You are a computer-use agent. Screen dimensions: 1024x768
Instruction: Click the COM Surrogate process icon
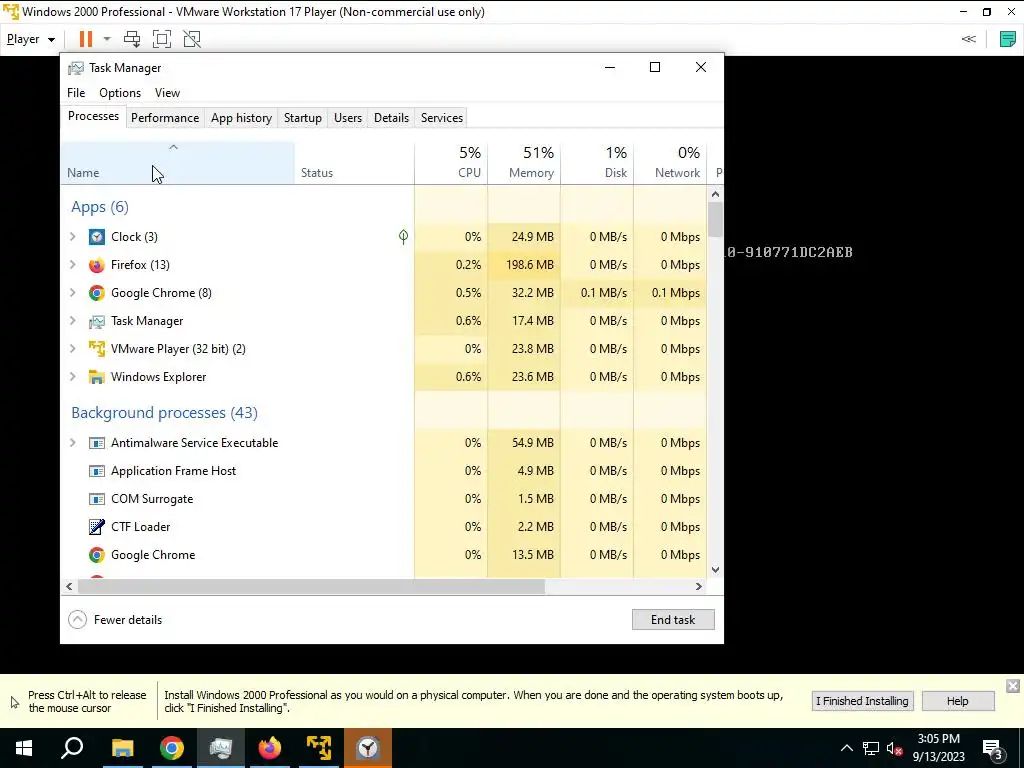[97, 499]
